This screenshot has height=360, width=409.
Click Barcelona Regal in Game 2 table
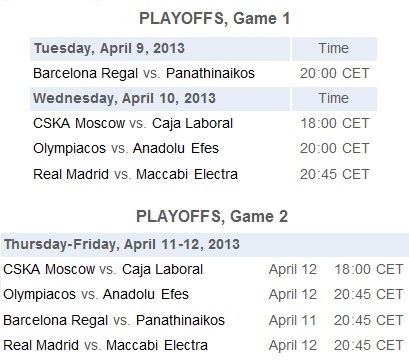click(x=55, y=320)
